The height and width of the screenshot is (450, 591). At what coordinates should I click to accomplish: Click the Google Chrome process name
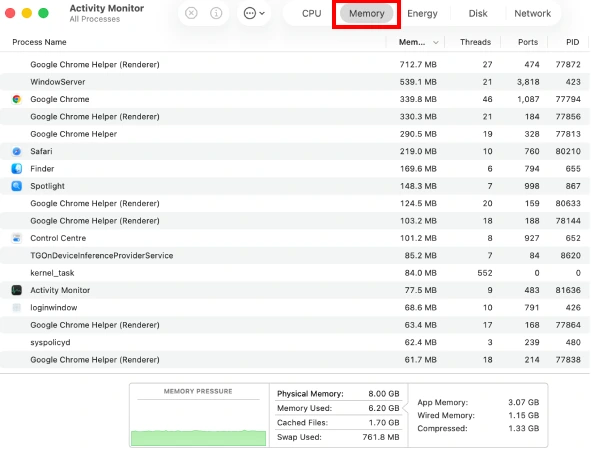60,99
